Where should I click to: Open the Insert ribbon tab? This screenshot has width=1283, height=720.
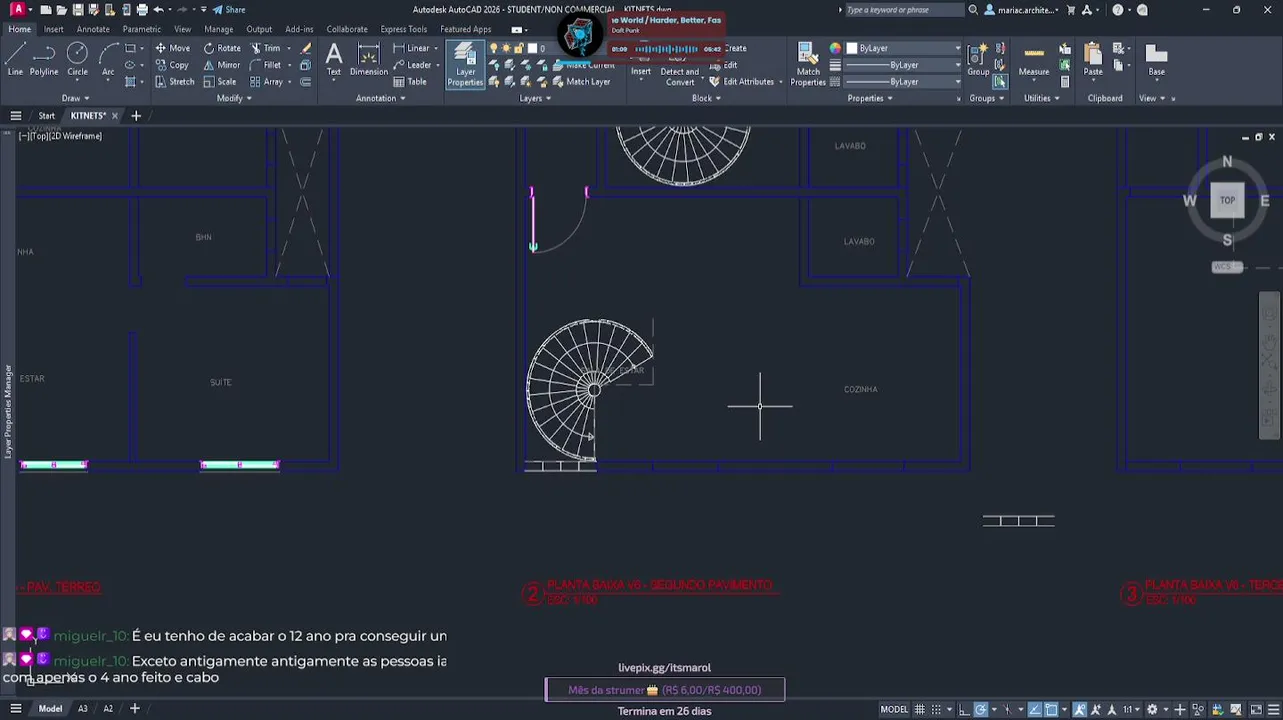[53, 29]
